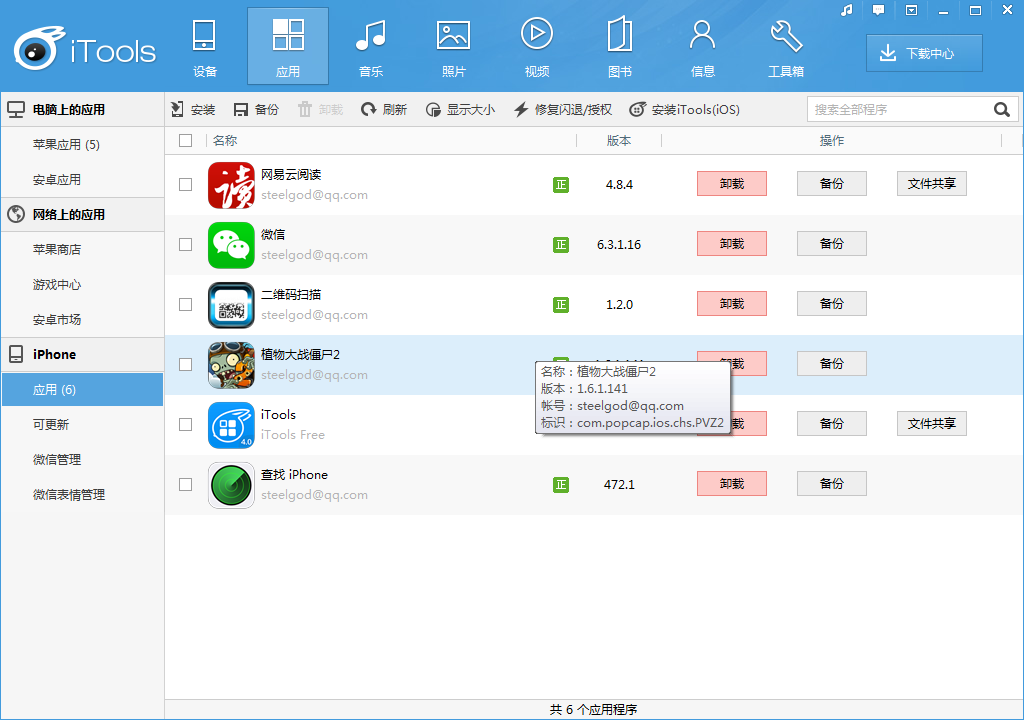Viewport: 1024px width, 720px height.
Task: Uninstall 二维码扫描 with 卸载 button
Action: [x=732, y=304]
